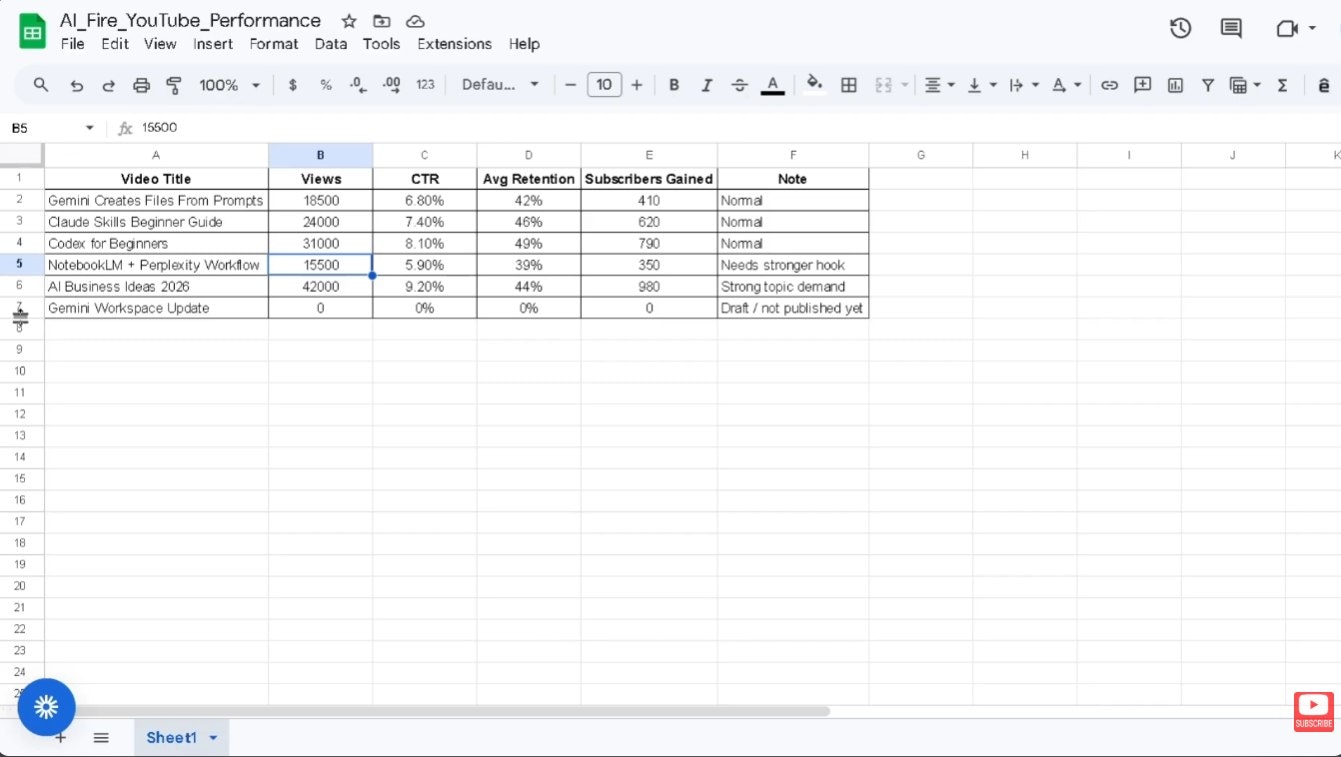1341x757 pixels.
Task: Open the borders menu
Action: (x=849, y=85)
